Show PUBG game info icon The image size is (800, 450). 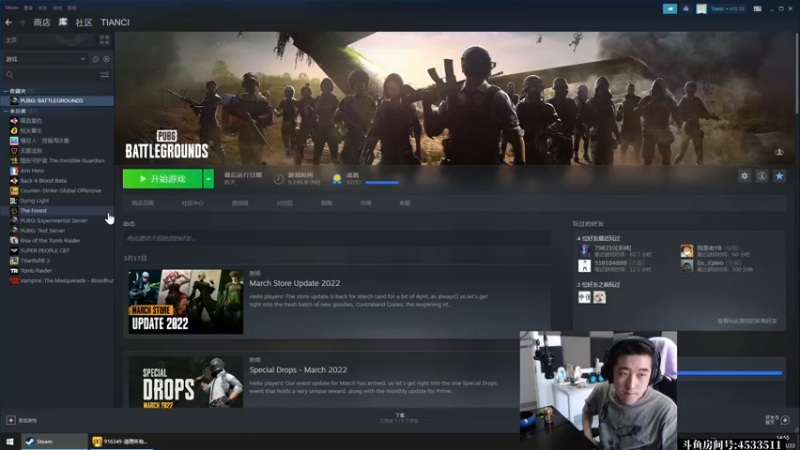pos(762,176)
